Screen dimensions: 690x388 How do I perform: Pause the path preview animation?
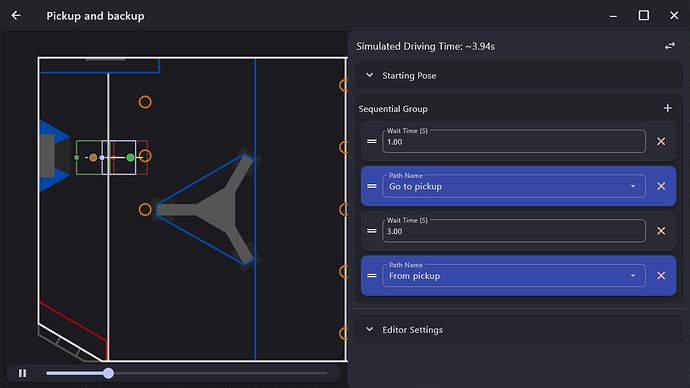click(22, 373)
